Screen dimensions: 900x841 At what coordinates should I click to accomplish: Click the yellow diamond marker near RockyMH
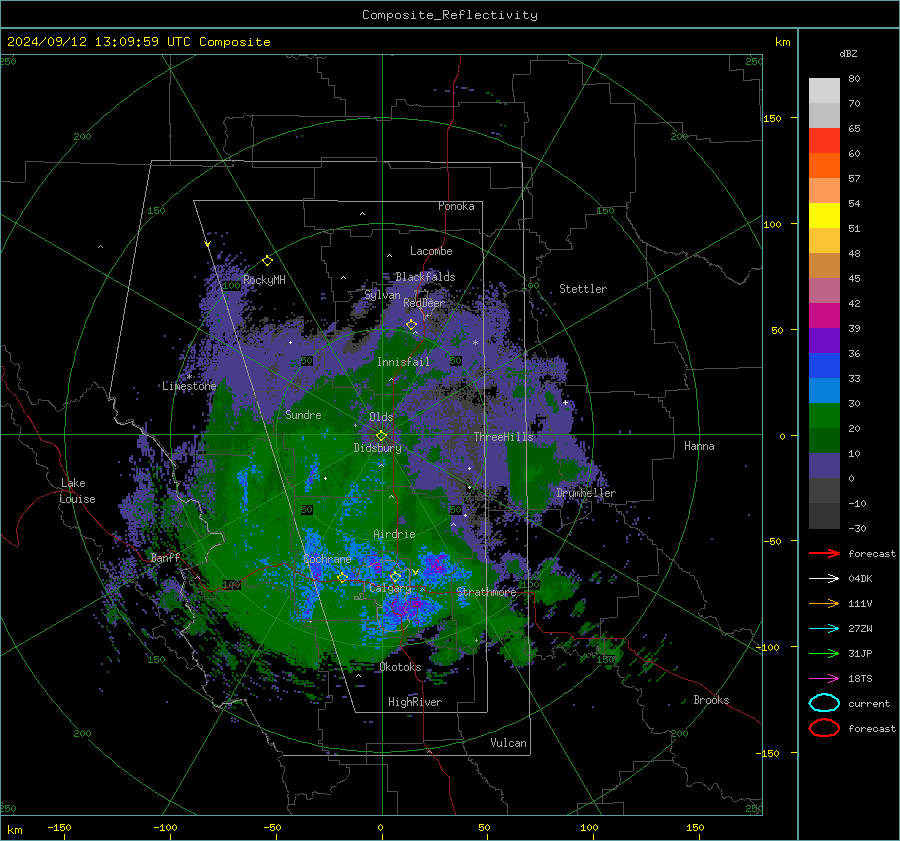tap(267, 261)
